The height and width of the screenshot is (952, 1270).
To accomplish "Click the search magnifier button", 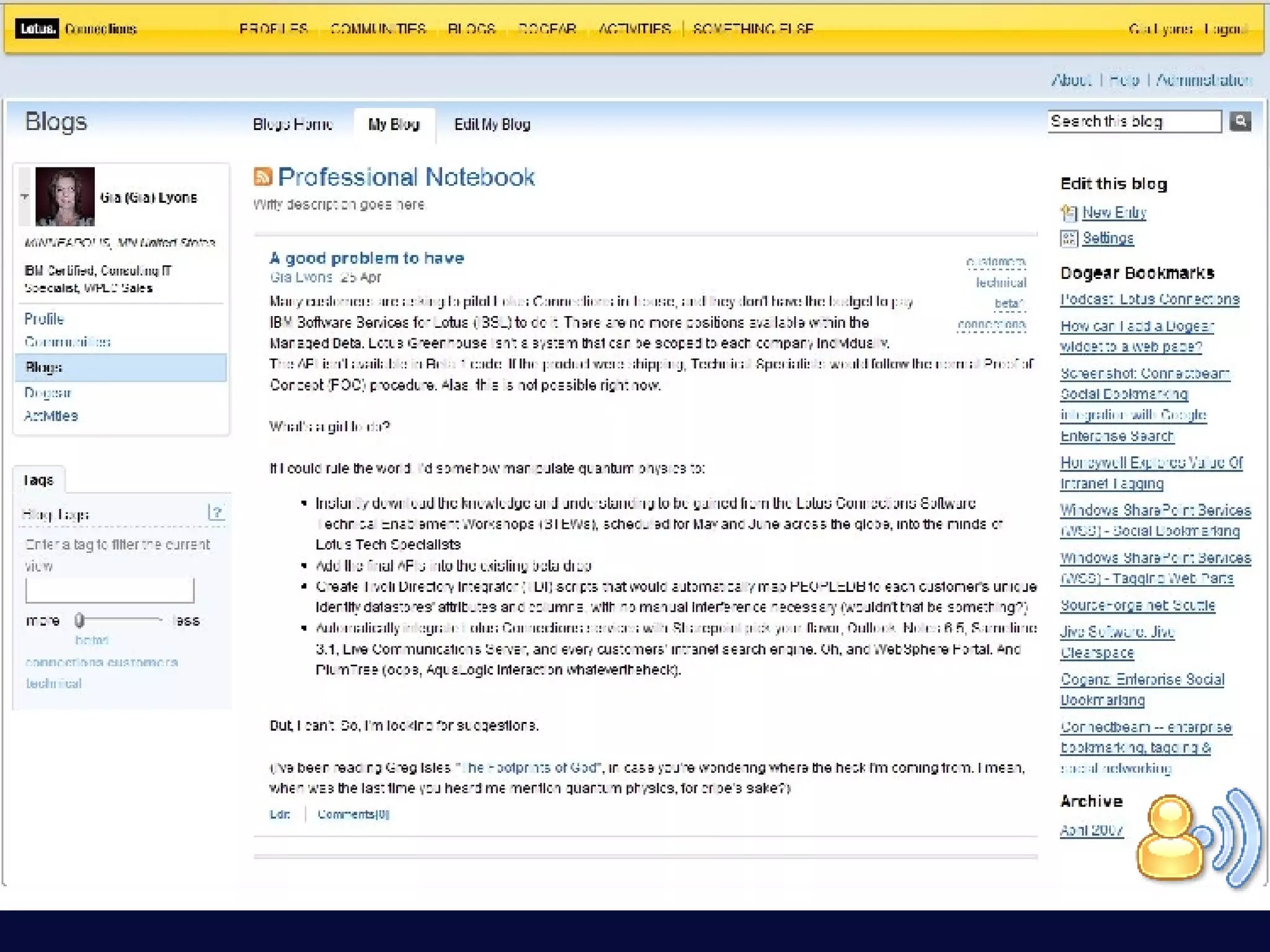I will (1240, 121).
